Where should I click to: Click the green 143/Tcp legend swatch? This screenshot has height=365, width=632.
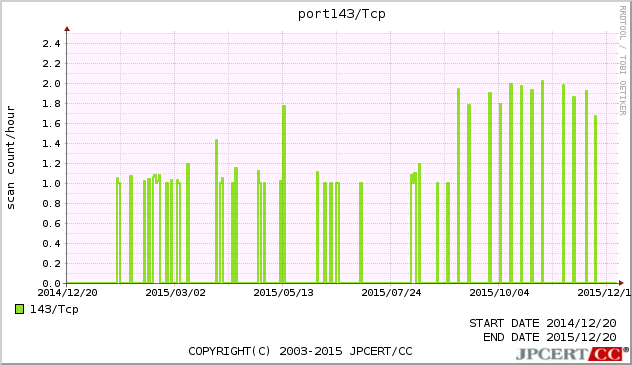(x=19, y=309)
